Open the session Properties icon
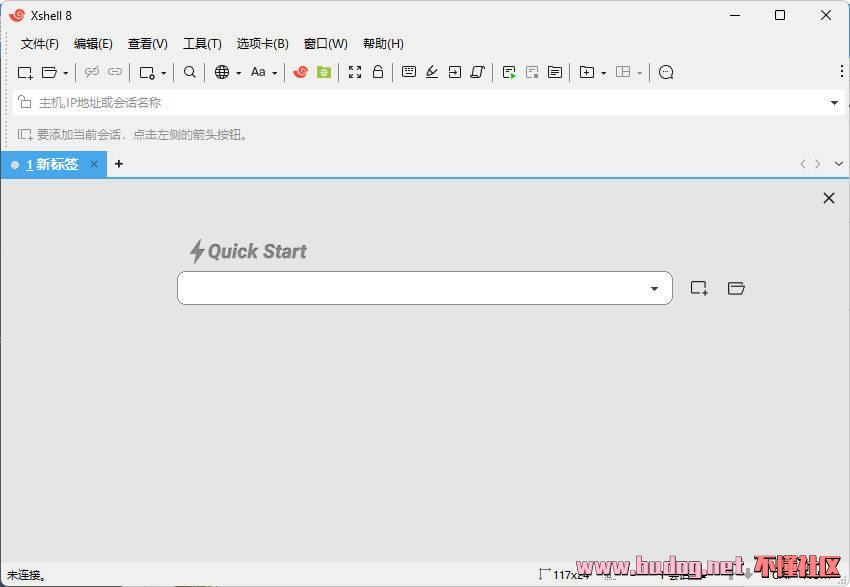Image resolution: width=850 pixels, height=587 pixels. [x=147, y=73]
